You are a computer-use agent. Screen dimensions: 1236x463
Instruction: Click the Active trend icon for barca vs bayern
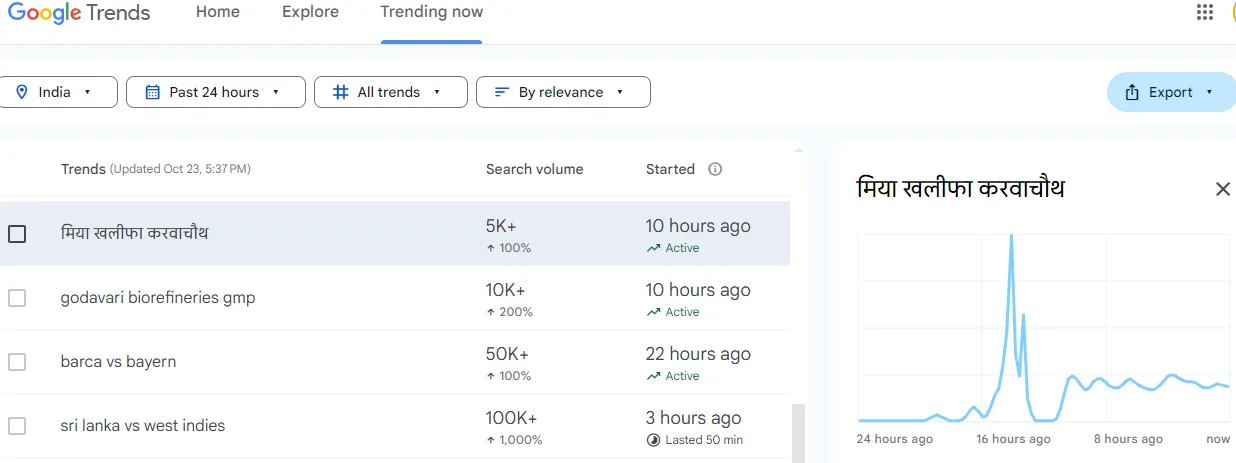653,376
